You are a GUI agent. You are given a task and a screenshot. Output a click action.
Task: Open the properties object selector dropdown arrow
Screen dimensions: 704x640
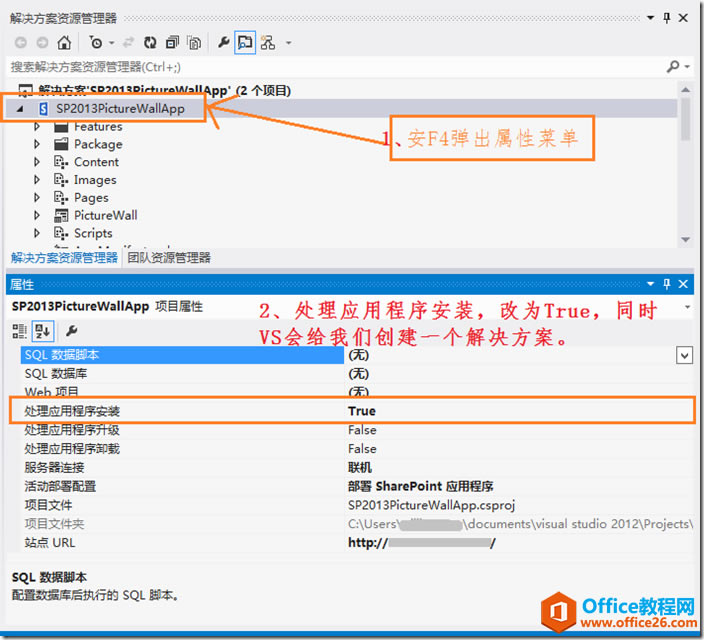tap(687, 307)
